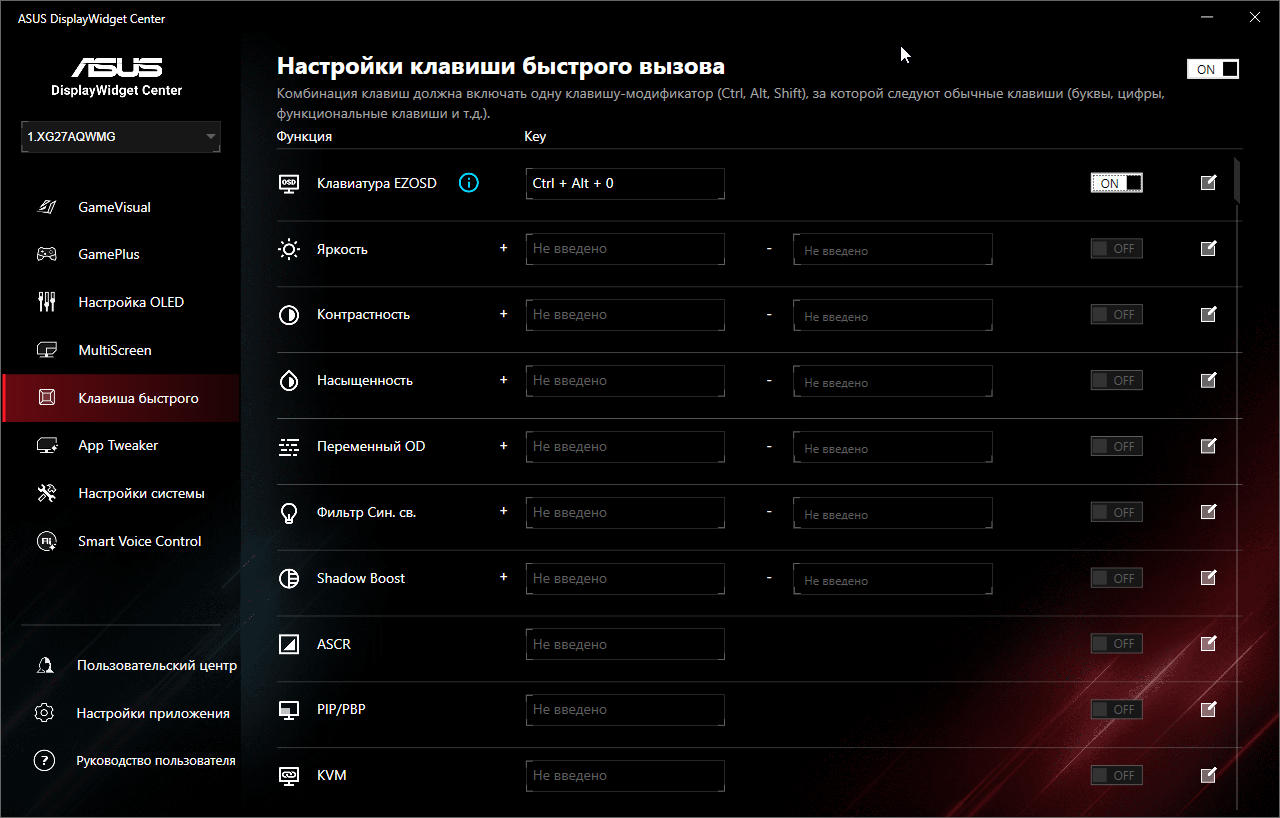
Task: Click the hotkey list vertical scrollbar
Action: 1238,180
